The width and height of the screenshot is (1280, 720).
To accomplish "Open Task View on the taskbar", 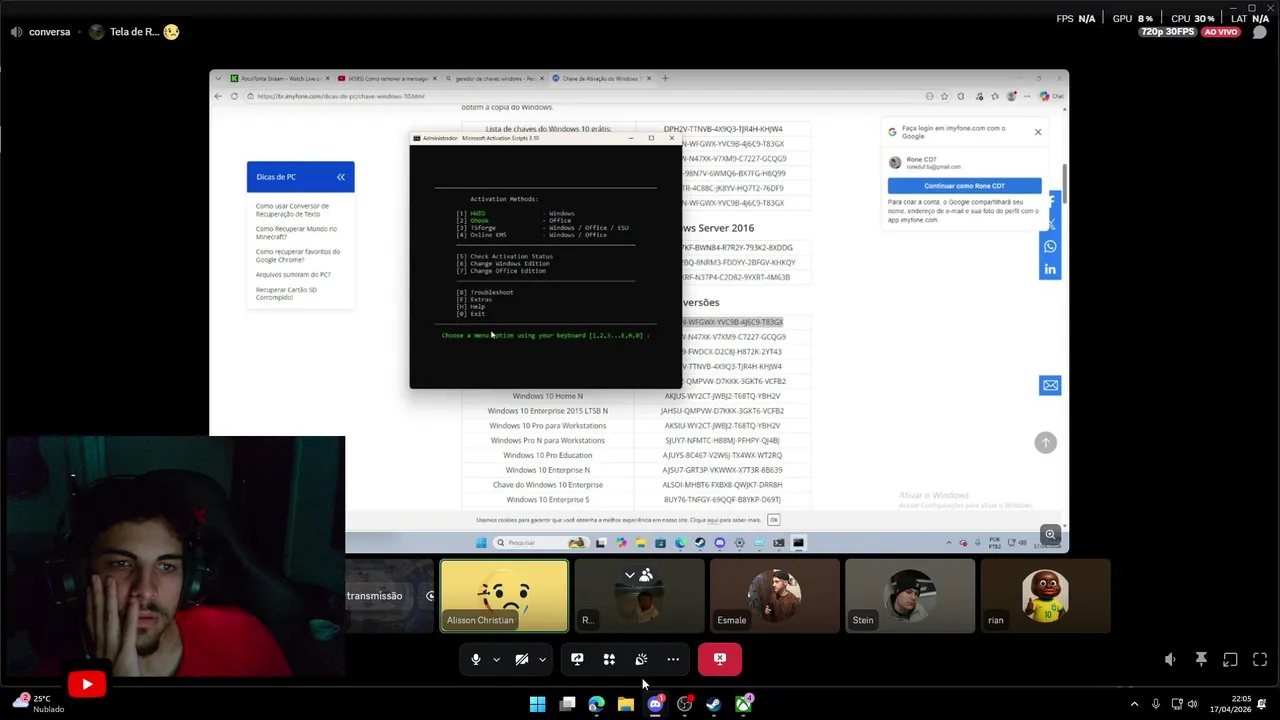I will pos(567,704).
